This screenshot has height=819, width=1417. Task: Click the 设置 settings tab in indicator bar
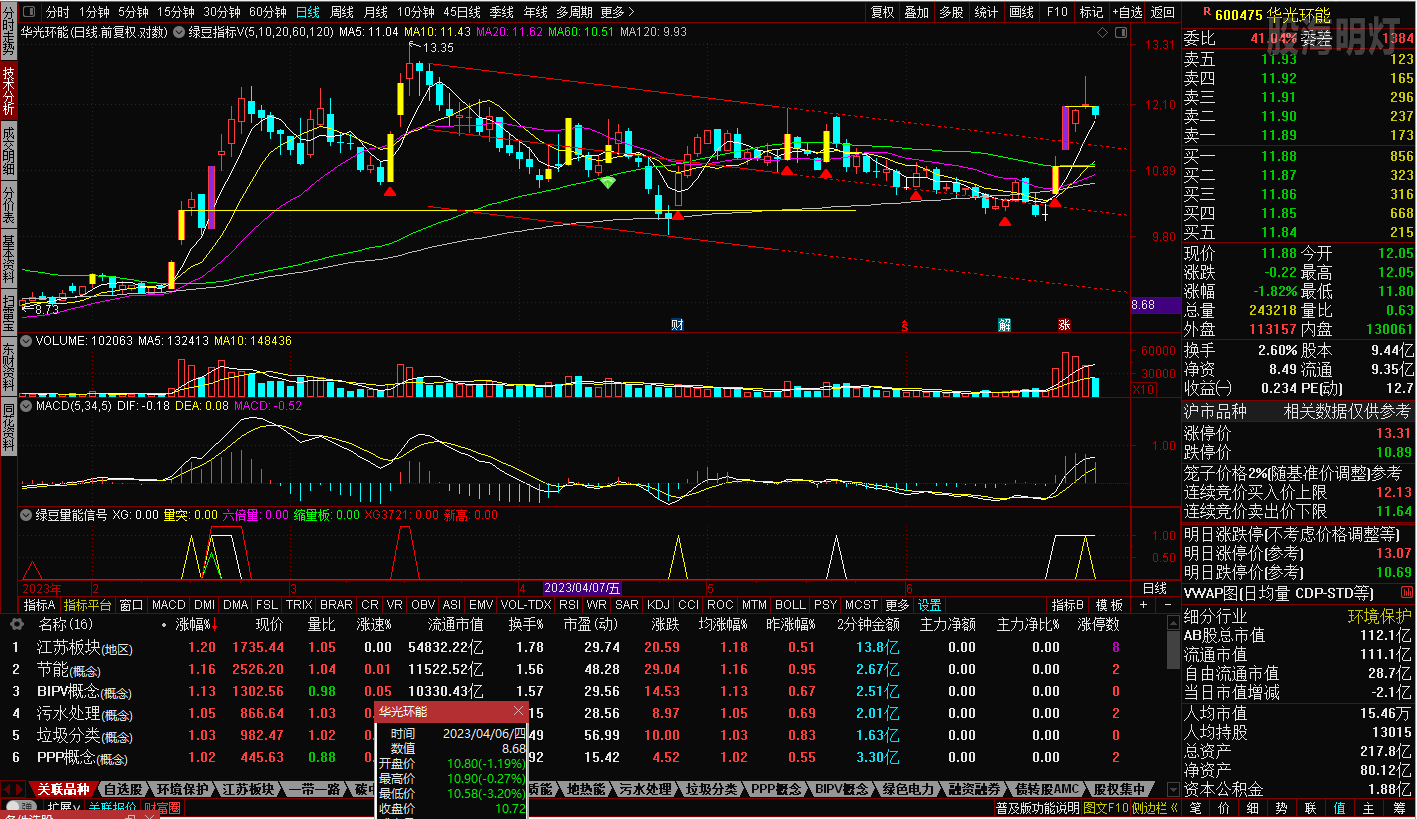(930, 605)
